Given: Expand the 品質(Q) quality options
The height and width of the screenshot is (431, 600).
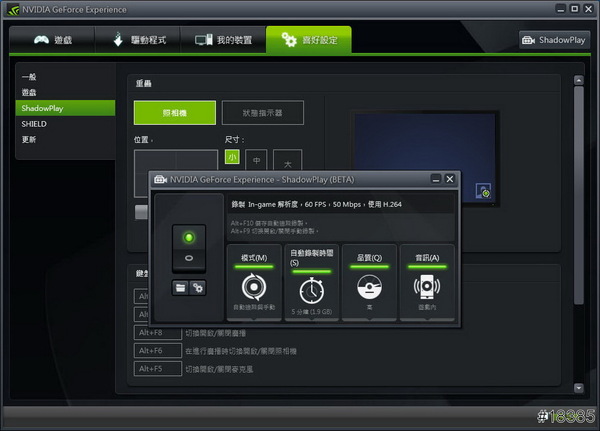Looking at the screenshot, I should pos(370,258).
